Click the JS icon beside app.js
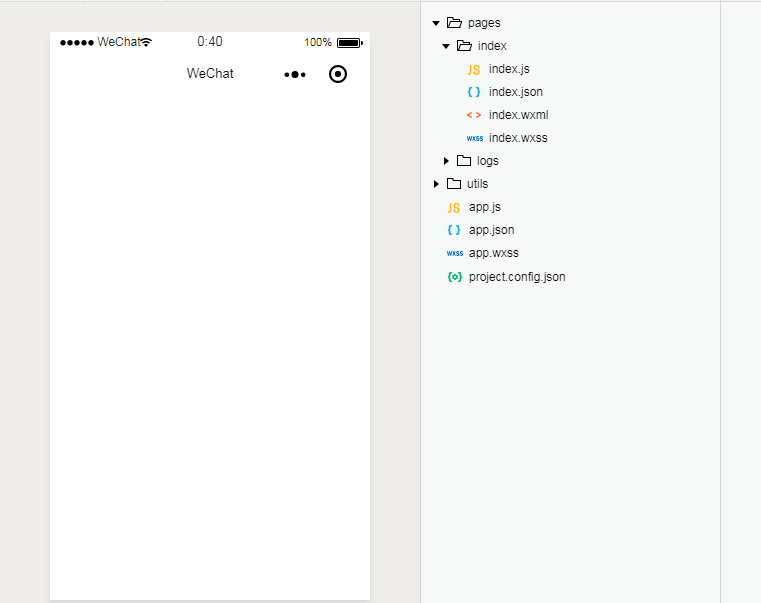Screen dimensions: 761x603 click(454, 207)
